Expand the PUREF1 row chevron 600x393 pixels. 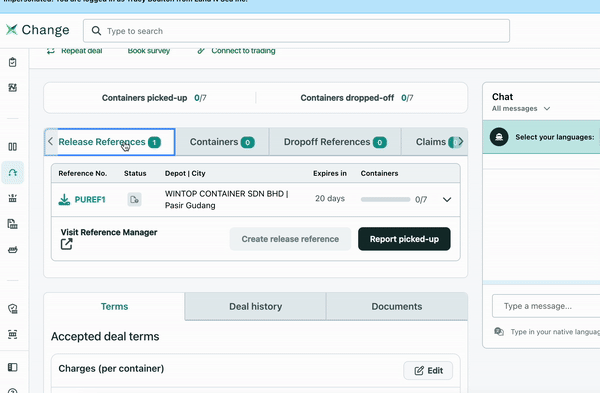point(447,199)
